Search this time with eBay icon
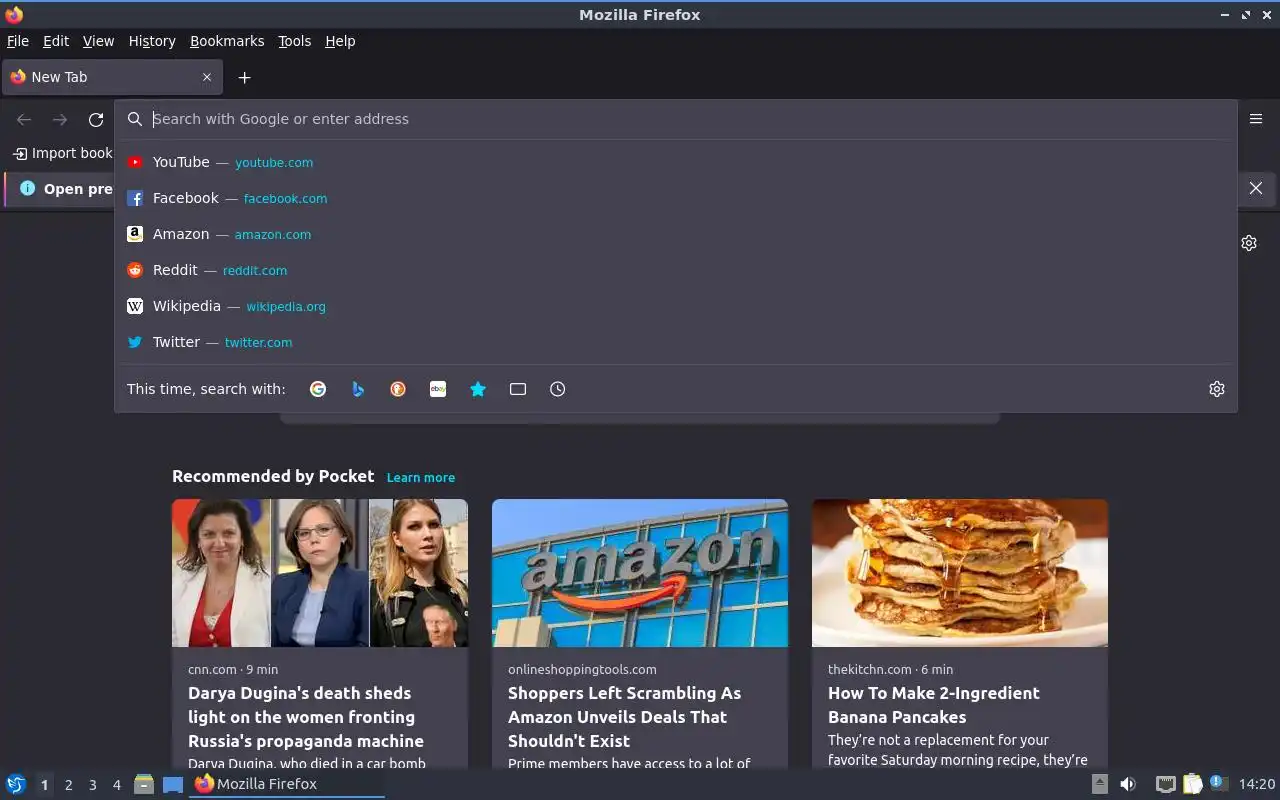The width and height of the screenshot is (1280, 800). 438,389
